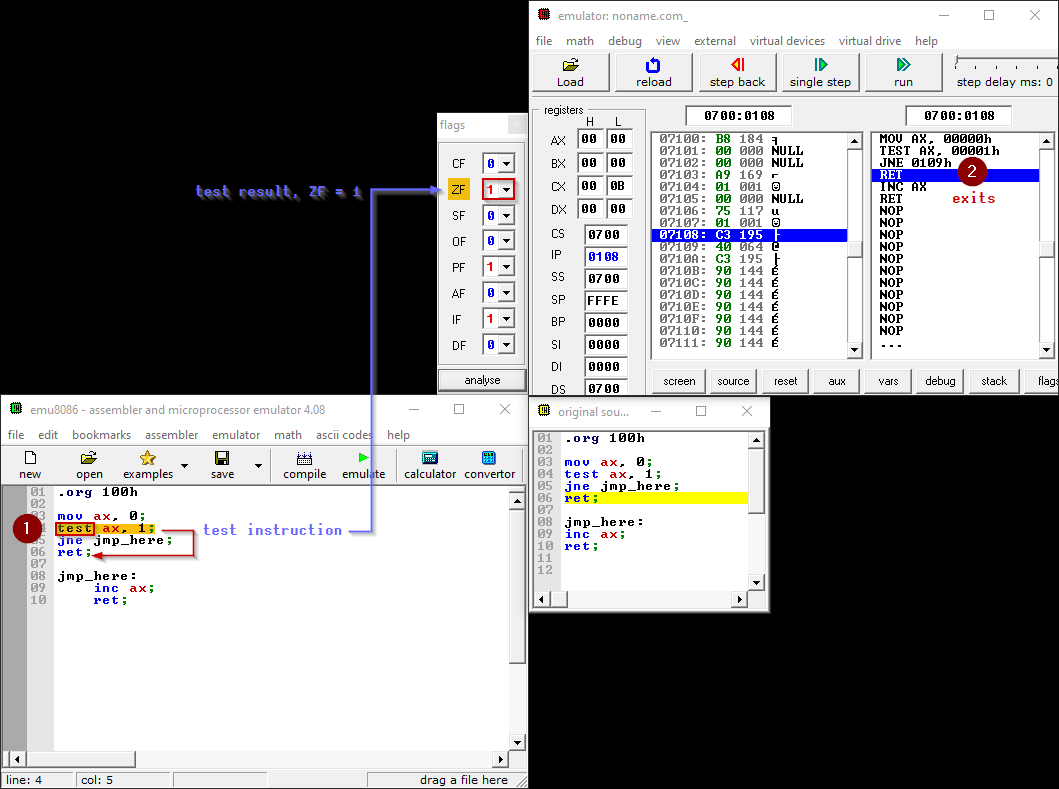Click the debug button at emulator bottom
The height and width of the screenshot is (789, 1059).
tap(940, 381)
